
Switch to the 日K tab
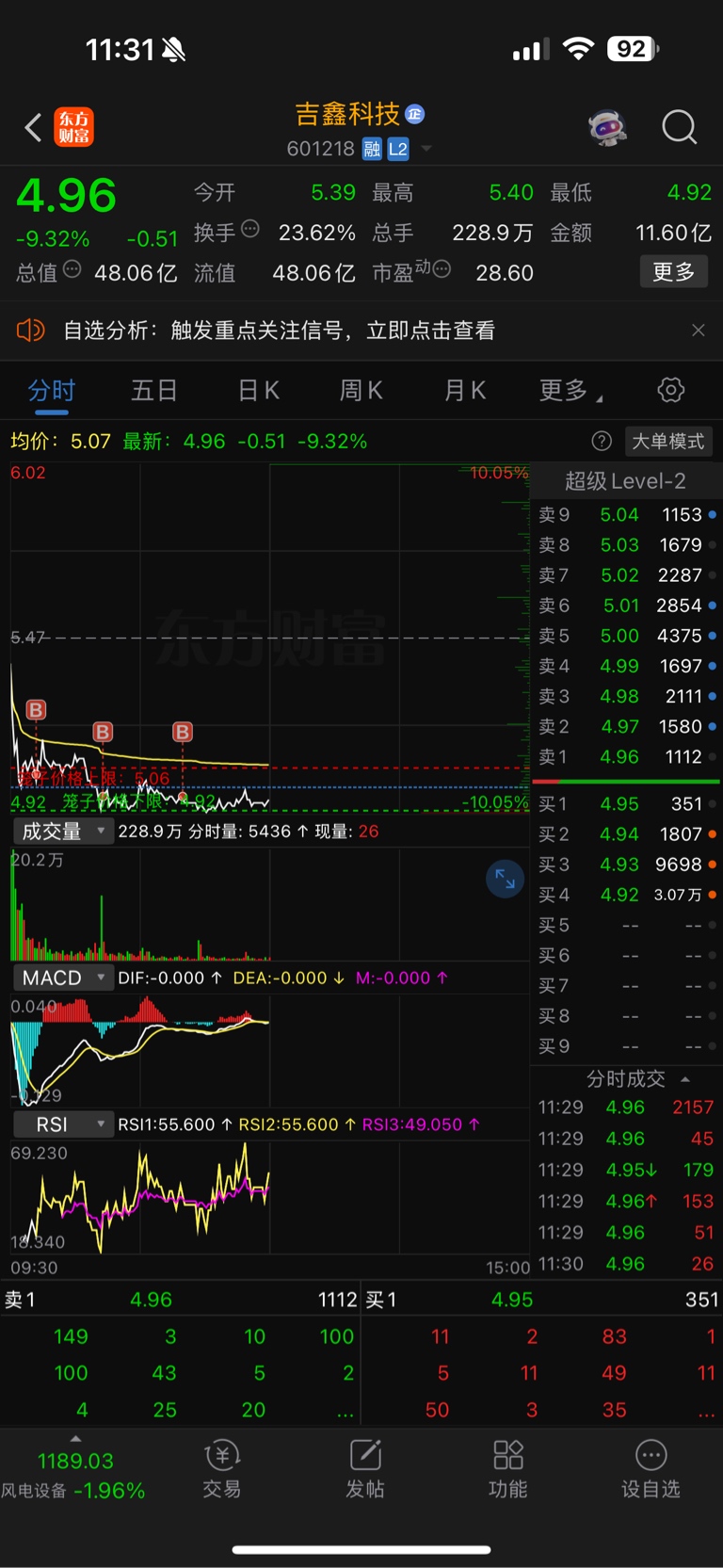click(x=258, y=391)
